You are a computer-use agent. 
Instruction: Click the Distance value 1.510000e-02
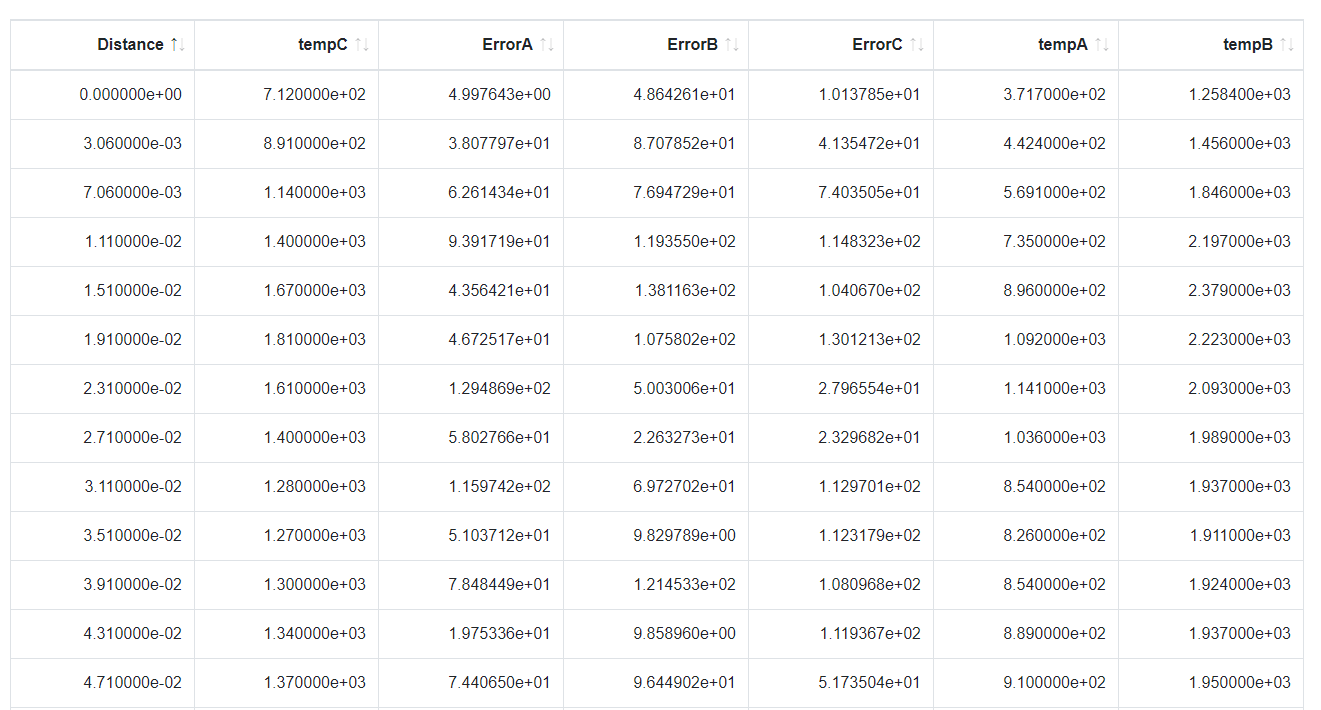pos(133,291)
